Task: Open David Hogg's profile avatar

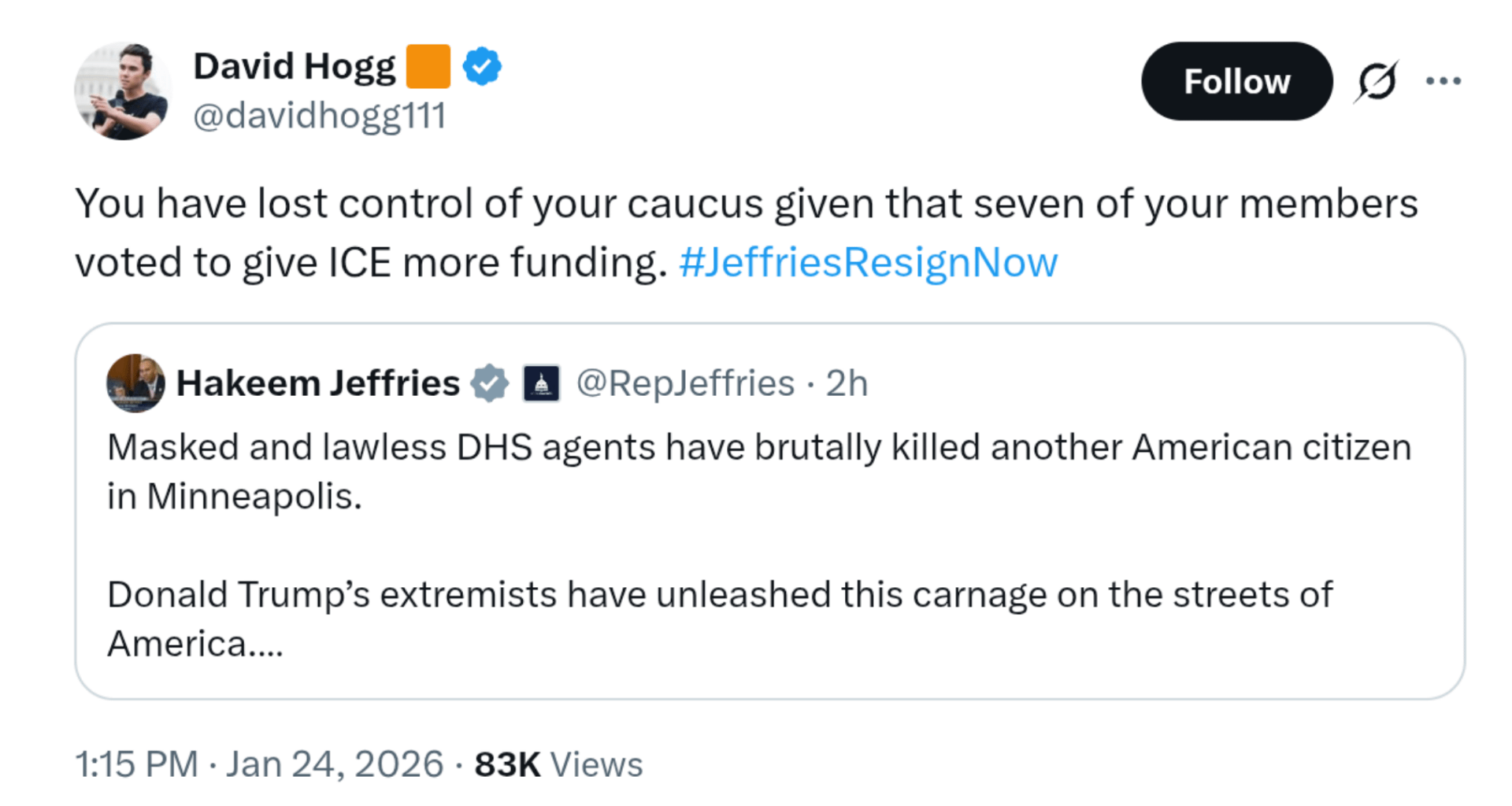Action: click(x=122, y=91)
